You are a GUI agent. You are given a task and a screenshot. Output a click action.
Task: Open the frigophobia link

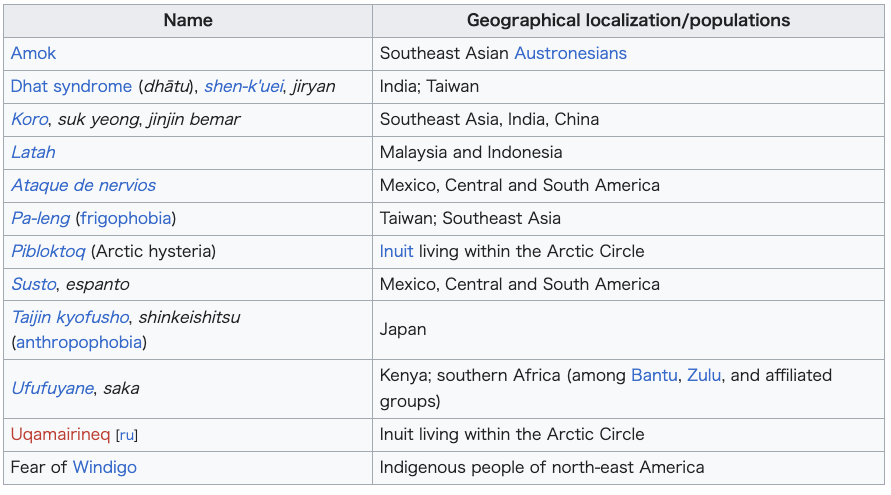[x=126, y=218]
